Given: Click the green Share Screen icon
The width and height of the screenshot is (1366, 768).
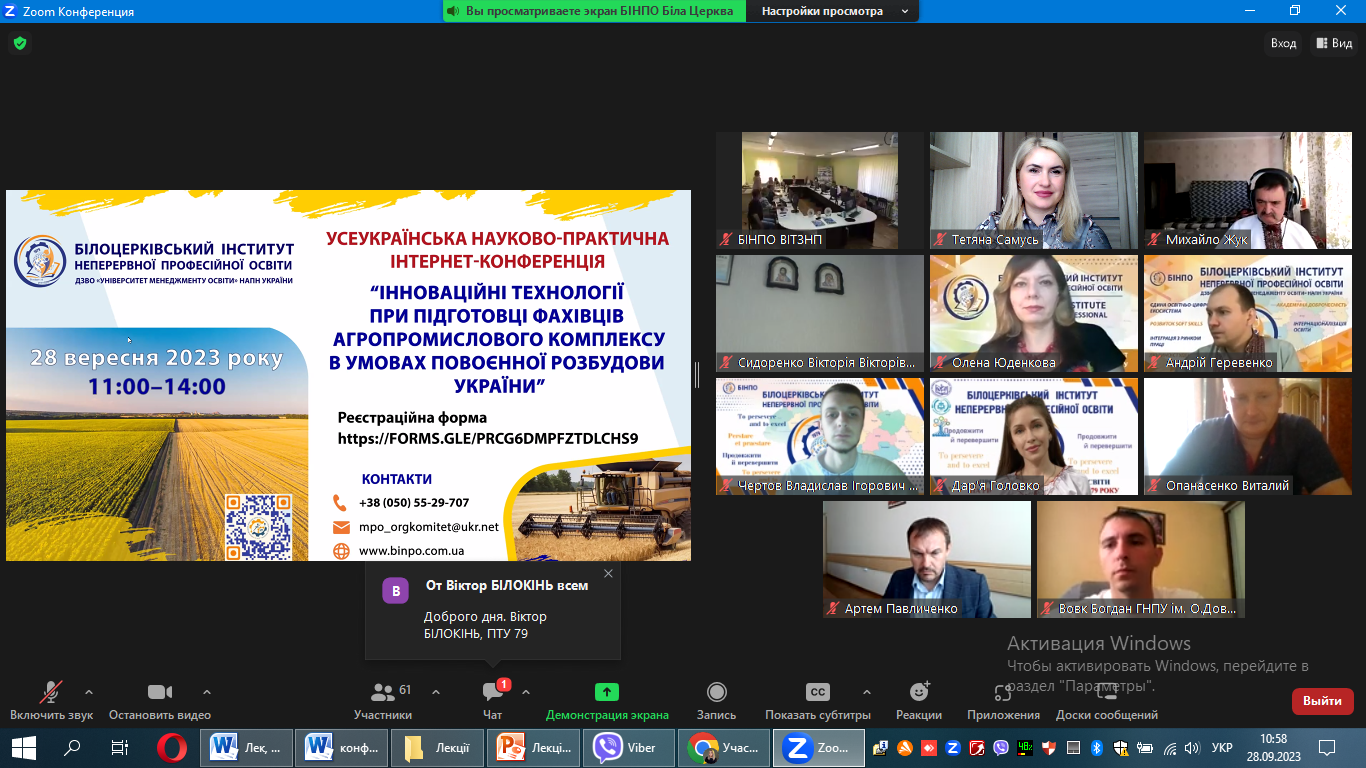Looking at the screenshot, I should (607, 692).
